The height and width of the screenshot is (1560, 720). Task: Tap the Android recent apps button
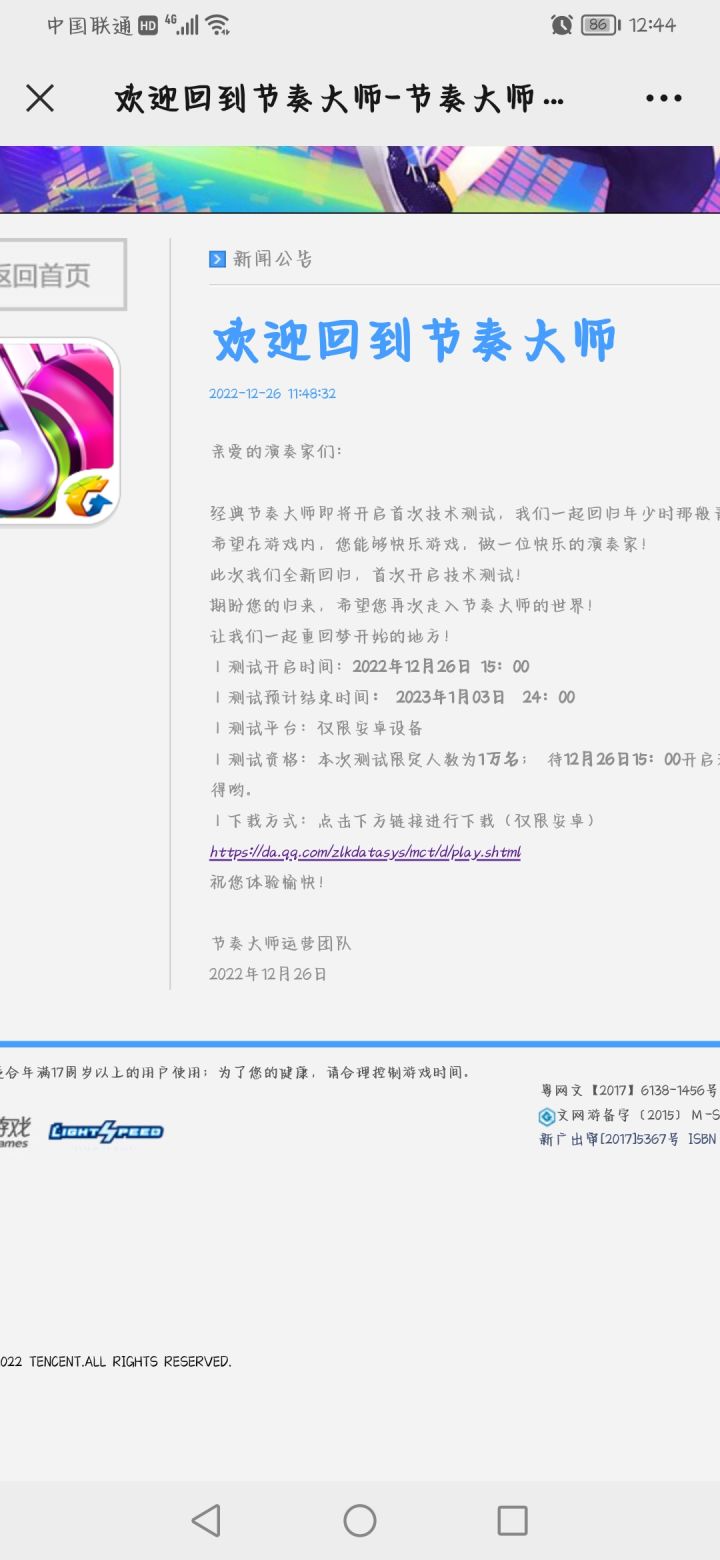512,1520
